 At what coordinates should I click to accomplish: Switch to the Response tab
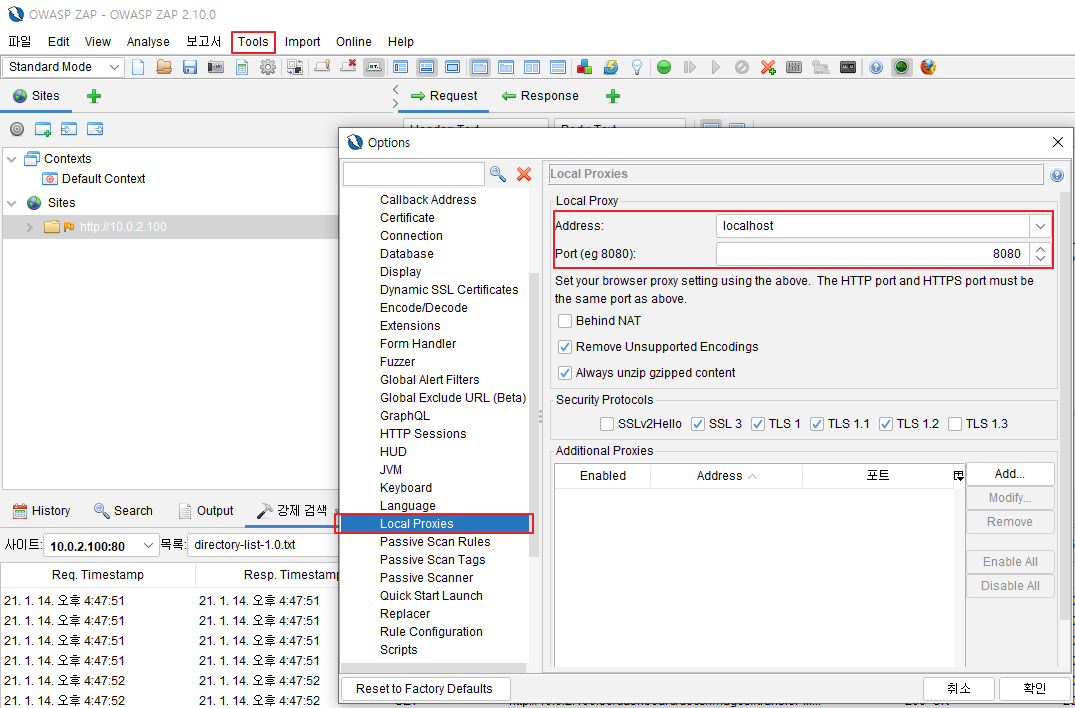(x=540, y=96)
